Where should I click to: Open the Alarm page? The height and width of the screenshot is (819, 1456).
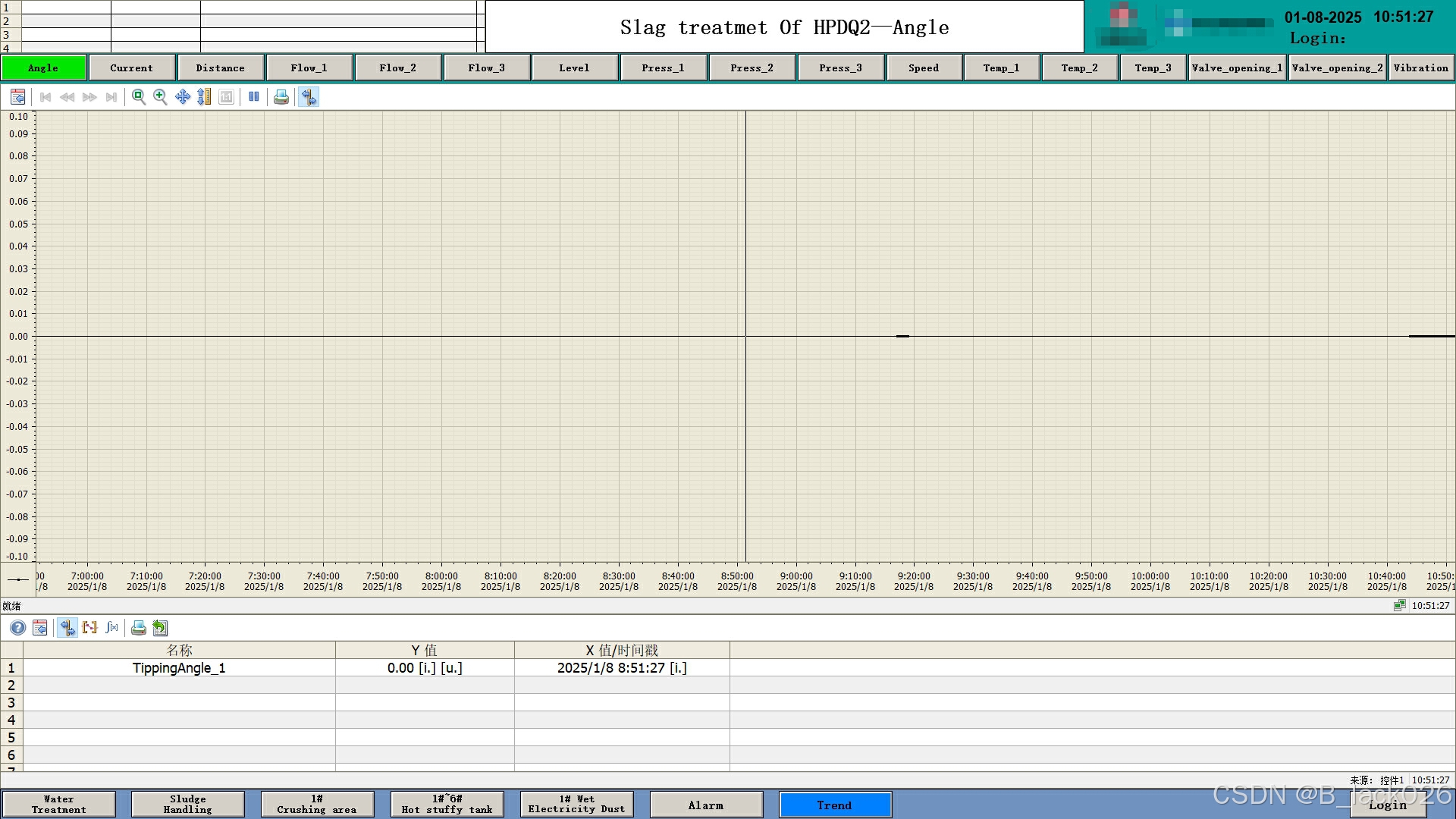[x=705, y=805]
